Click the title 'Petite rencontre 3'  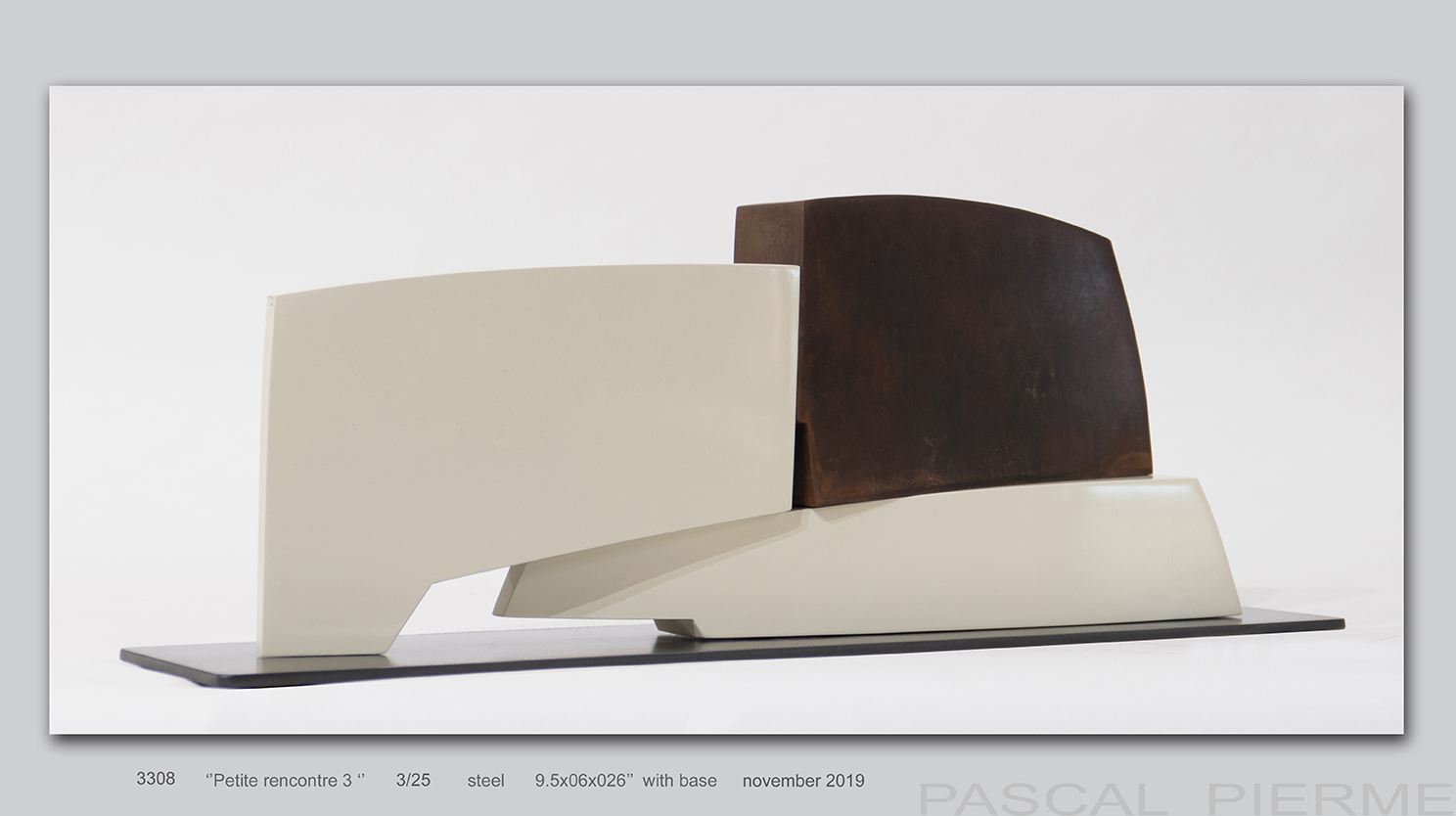click(285, 780)
